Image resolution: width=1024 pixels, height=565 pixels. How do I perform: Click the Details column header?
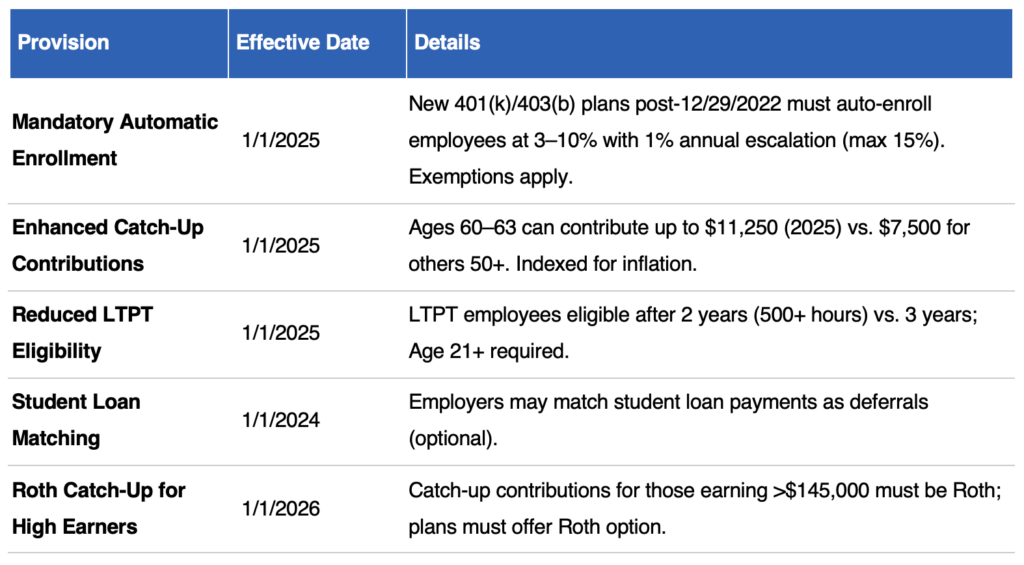click(447, 43)
